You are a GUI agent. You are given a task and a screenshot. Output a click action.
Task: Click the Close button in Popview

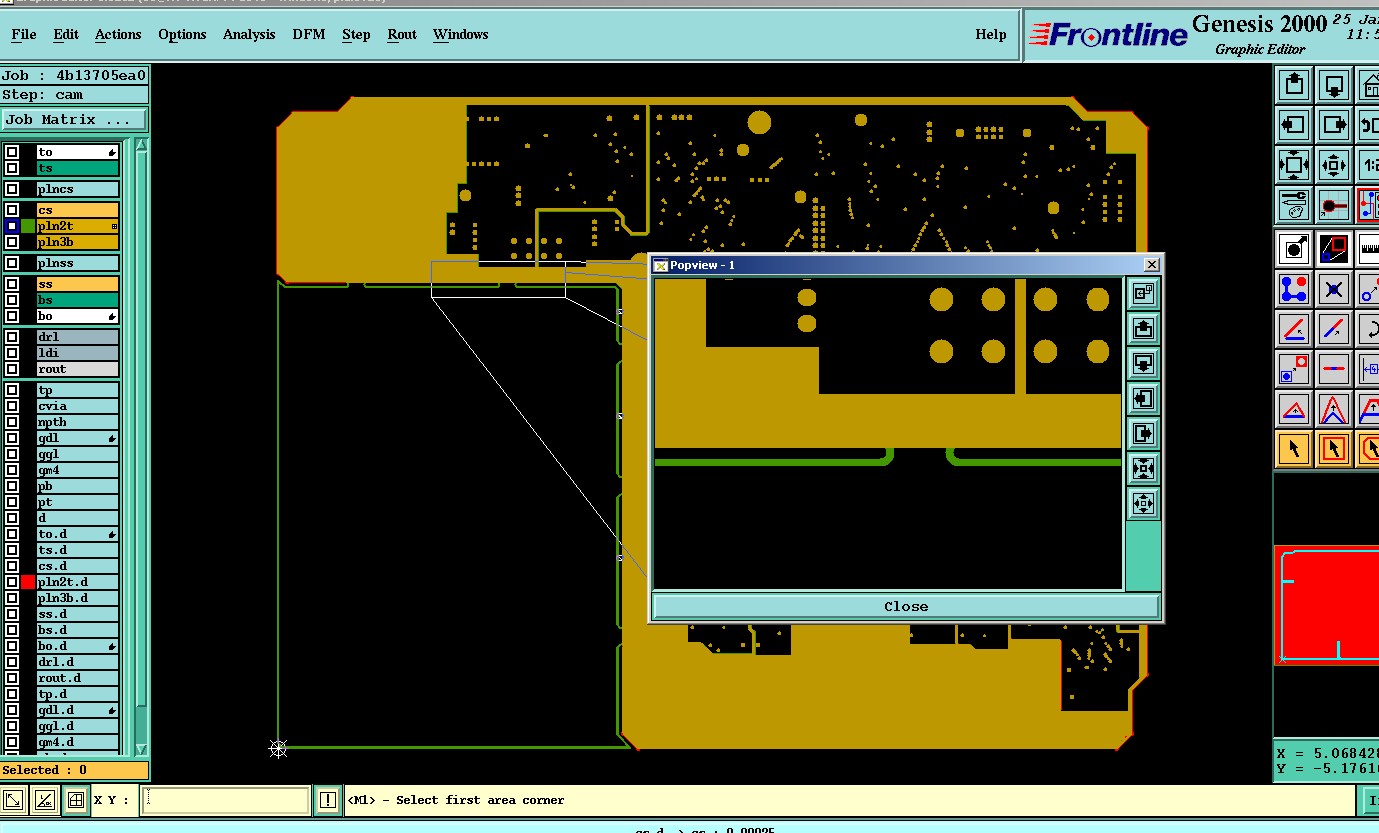coord(906,606)
